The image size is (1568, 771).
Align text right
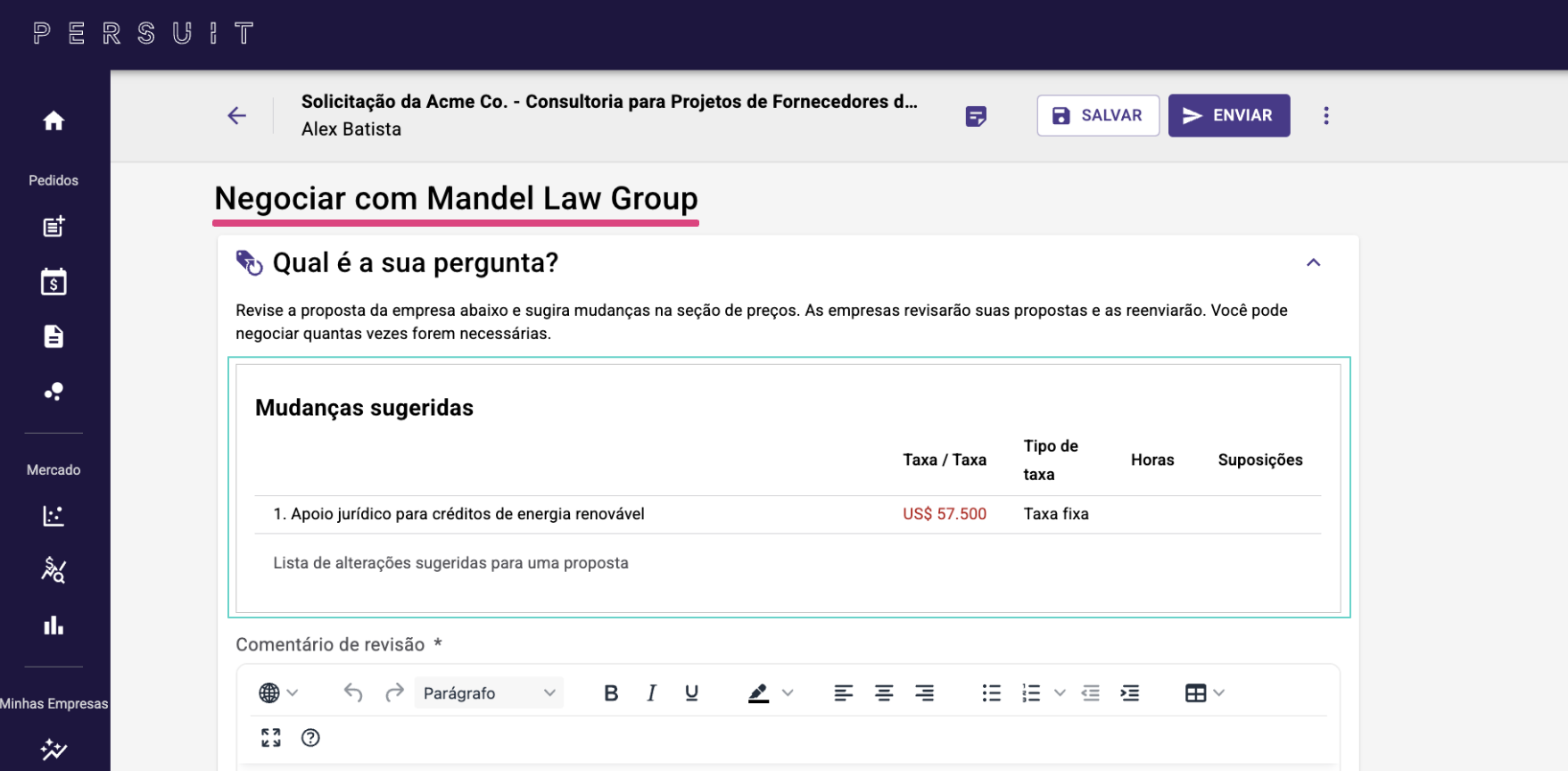click(924, 692)
